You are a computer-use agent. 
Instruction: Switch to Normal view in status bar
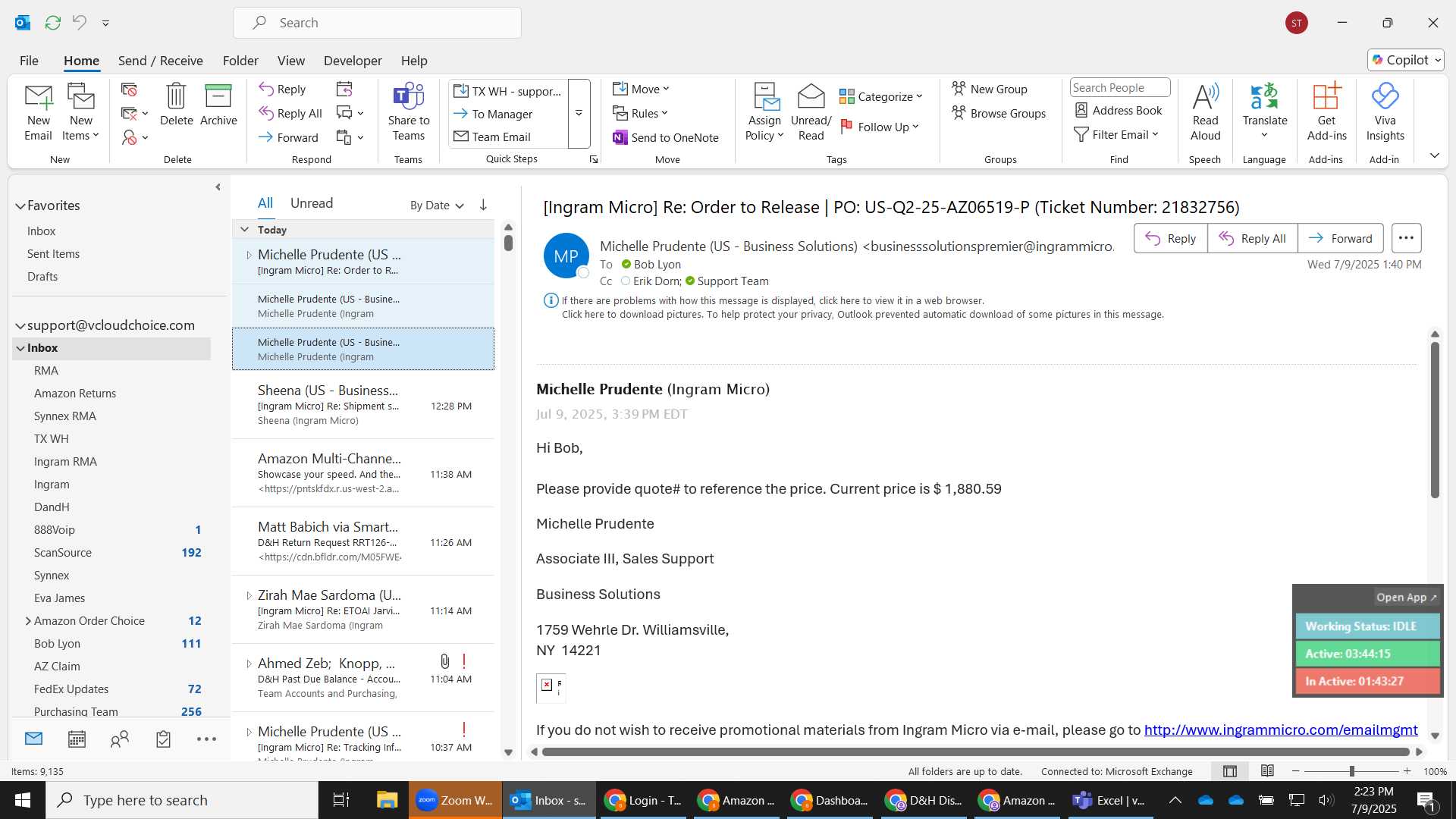pos(1230,771)
